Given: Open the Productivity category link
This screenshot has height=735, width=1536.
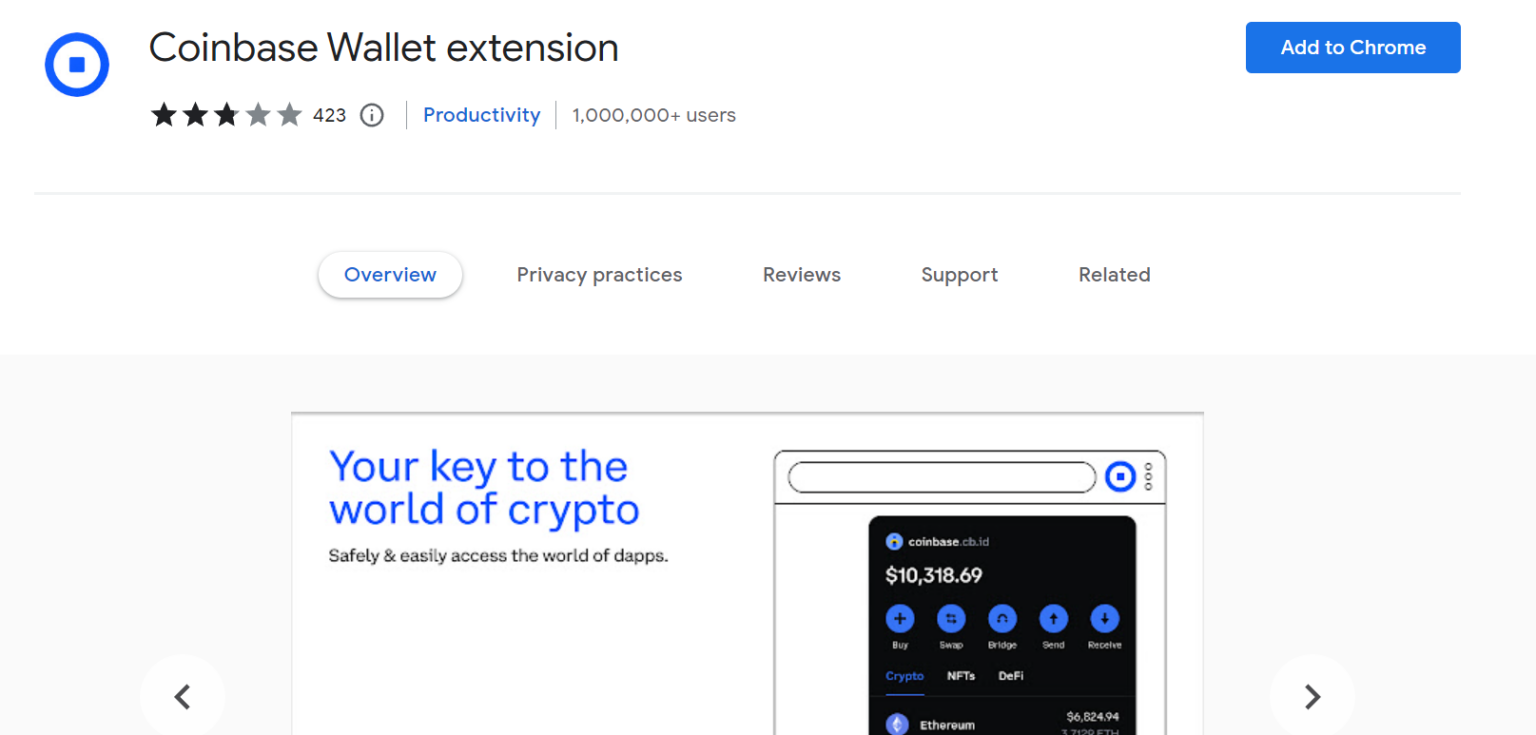Looking at the screenshot, I should (482, 115).
